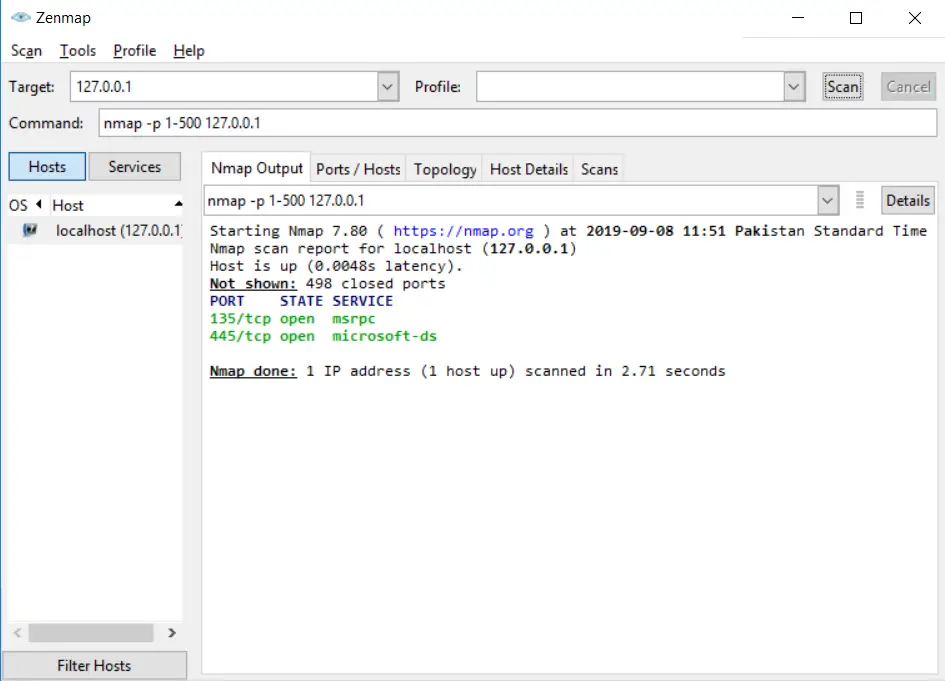This screenshot has height=681, width=945.
Task: Click the PORT column heading in output
Action: (x=227, y=301)
